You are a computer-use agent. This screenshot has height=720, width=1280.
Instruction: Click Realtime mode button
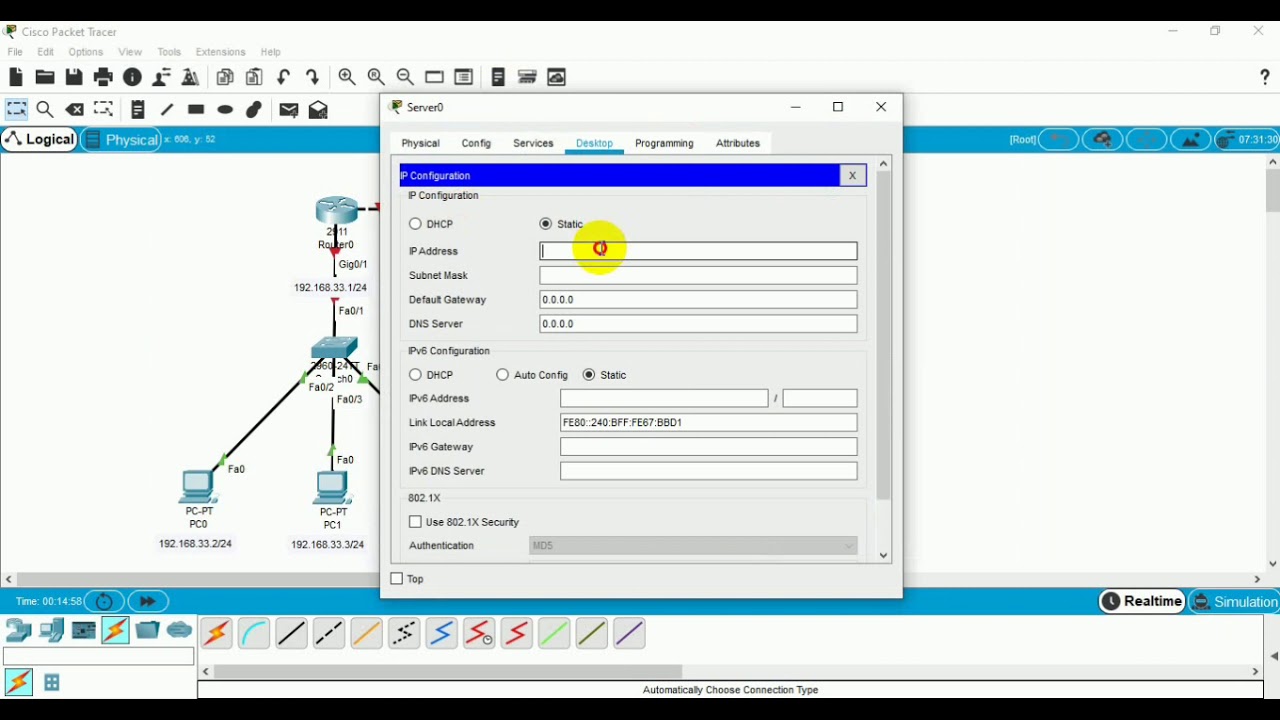pyautogui.click(x=1142, y=601)
